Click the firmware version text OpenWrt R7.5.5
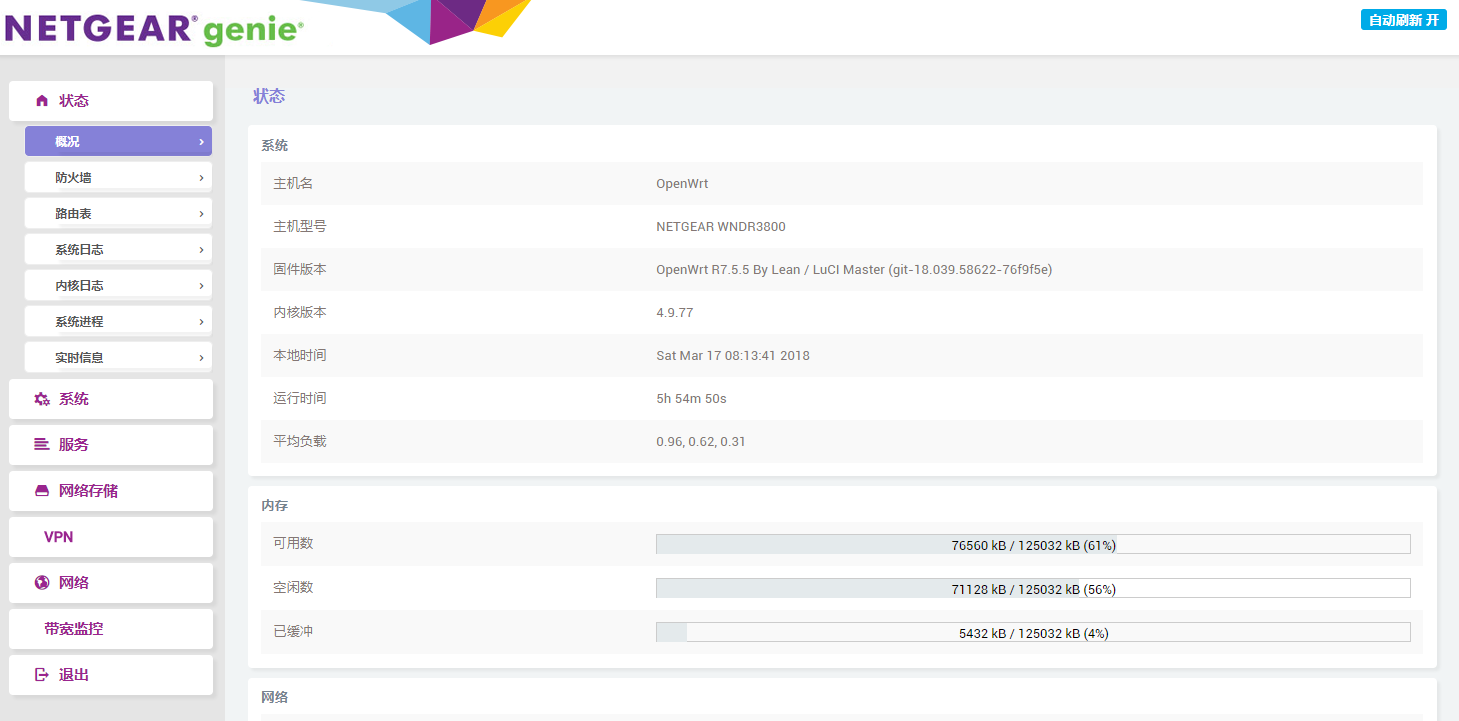Viewport: 1459px width, 721px height. (854, 270)
